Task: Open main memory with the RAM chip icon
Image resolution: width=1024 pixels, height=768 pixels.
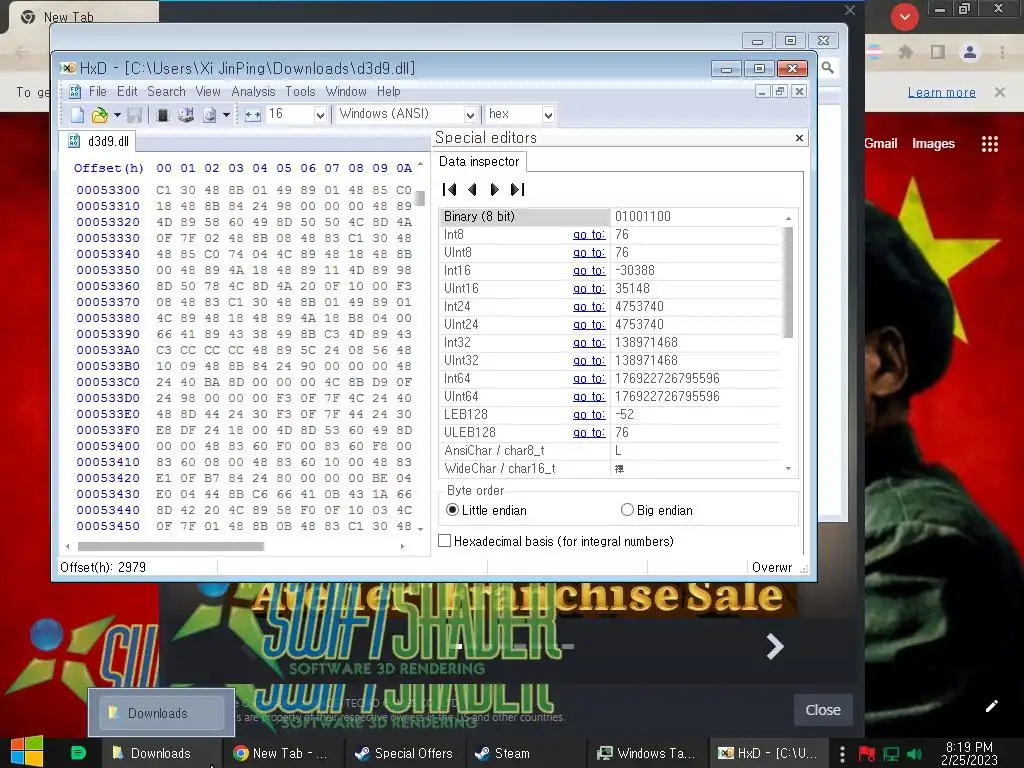Action: pos(163,115)
